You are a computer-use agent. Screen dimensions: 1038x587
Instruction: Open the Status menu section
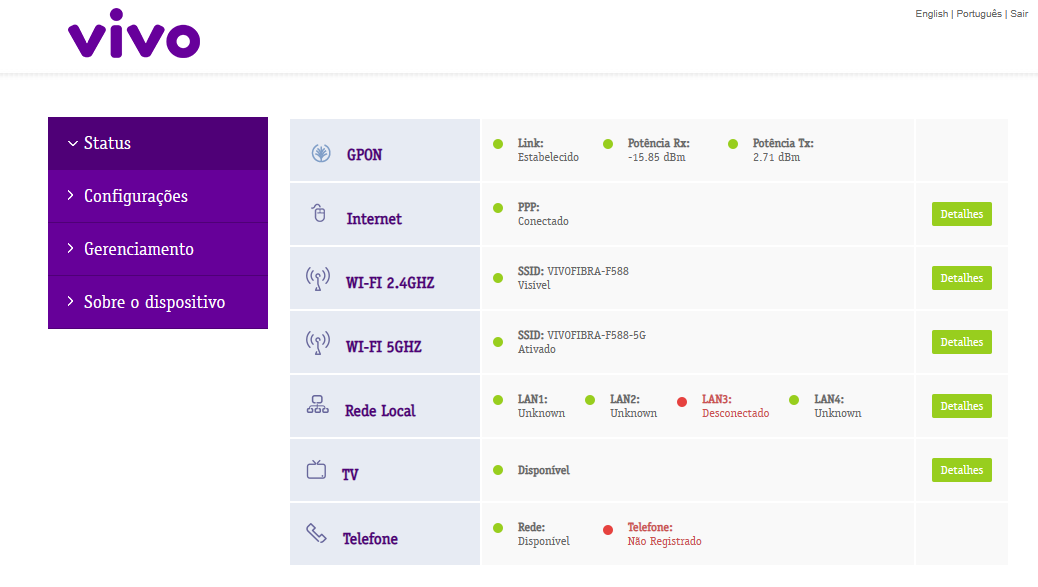(x=158, y=143)
